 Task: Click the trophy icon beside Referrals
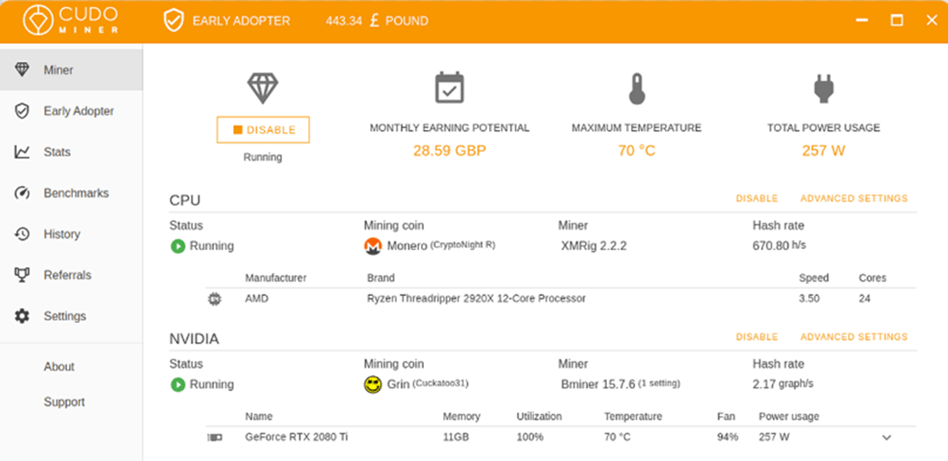(x=22, y=275)
